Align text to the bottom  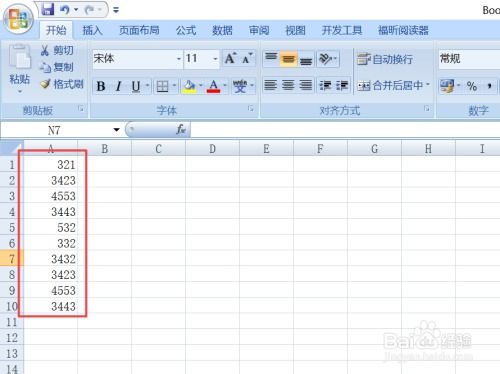coord(306,59)
